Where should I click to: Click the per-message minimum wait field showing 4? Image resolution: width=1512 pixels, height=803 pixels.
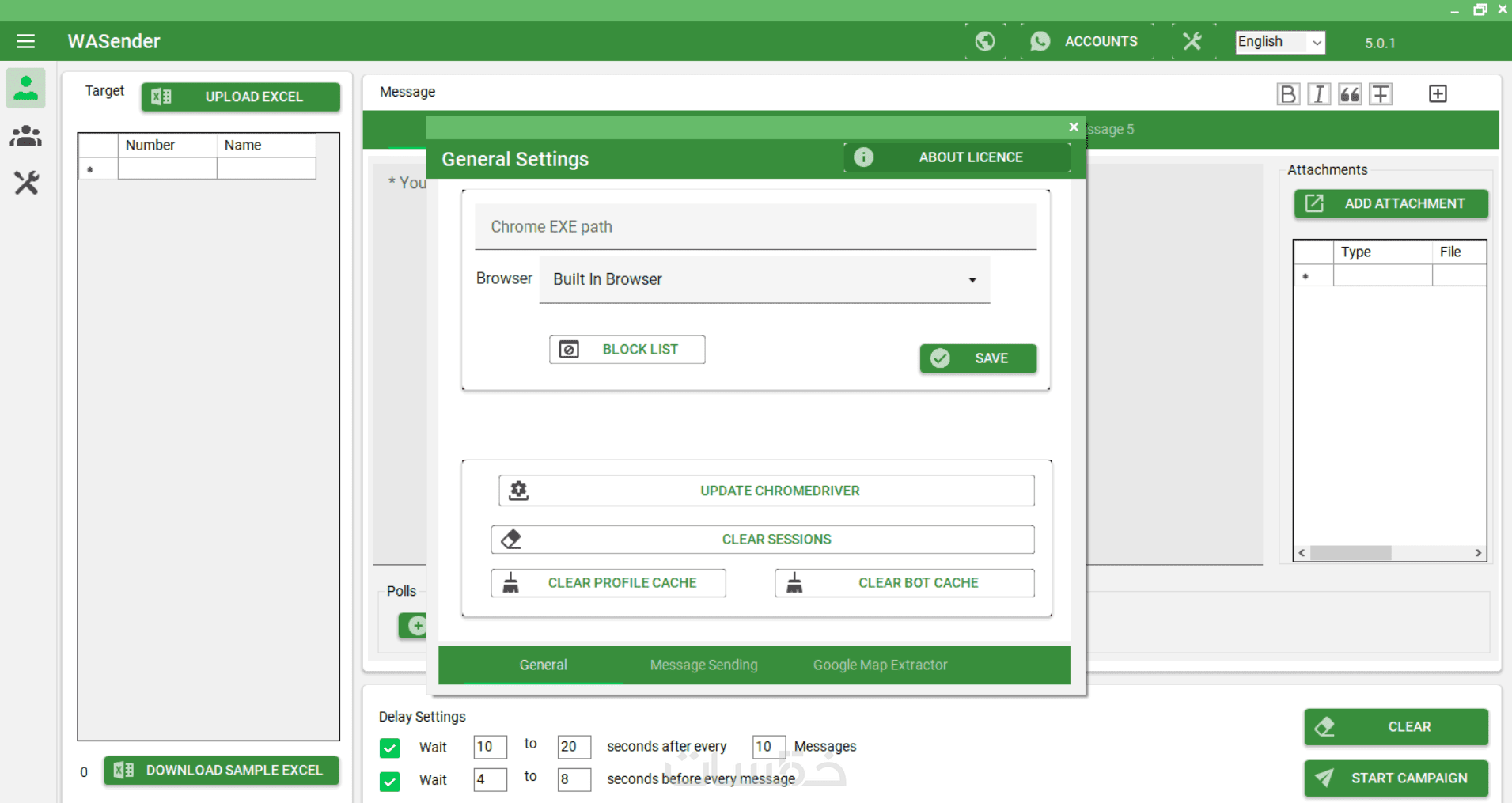tap(490, 779)
